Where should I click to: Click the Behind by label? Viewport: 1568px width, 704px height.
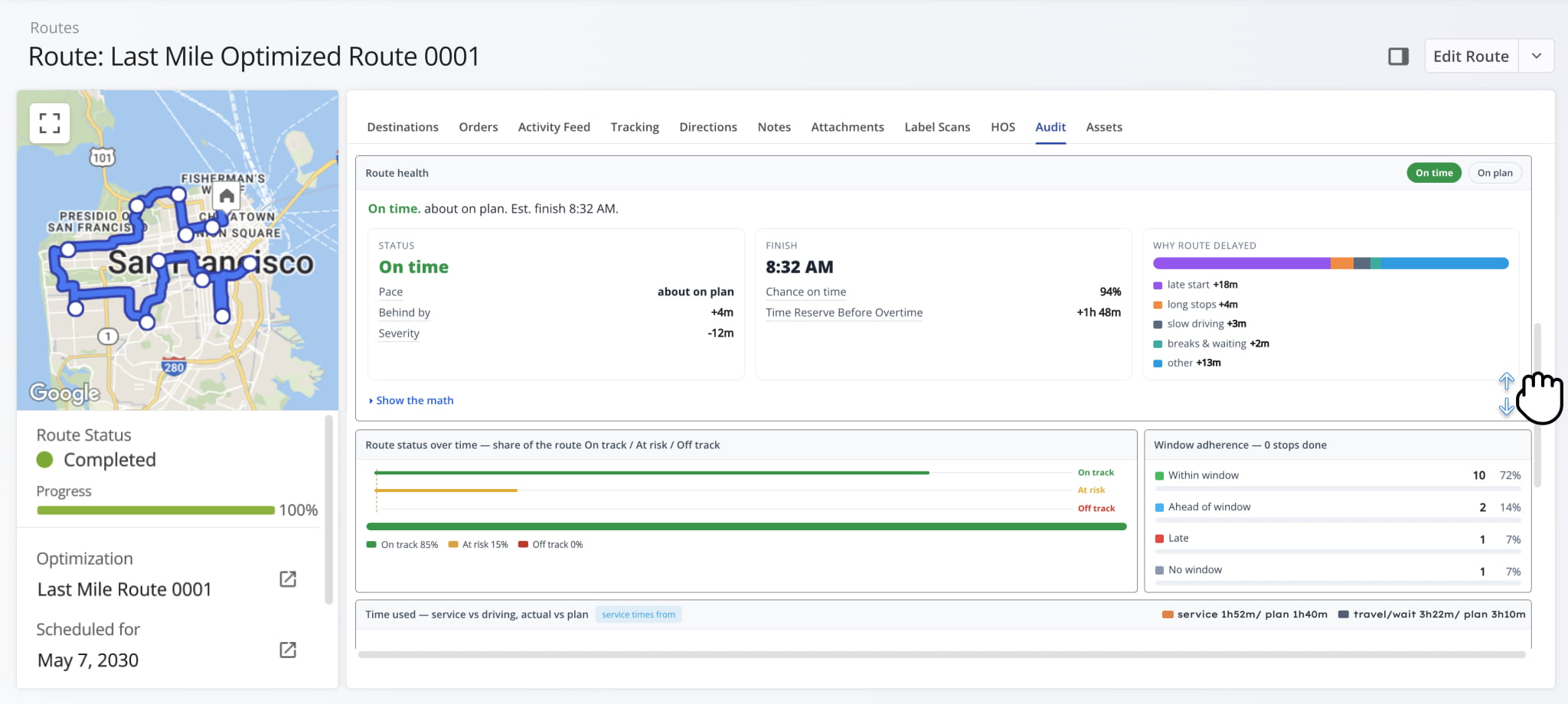pos(404,312)
